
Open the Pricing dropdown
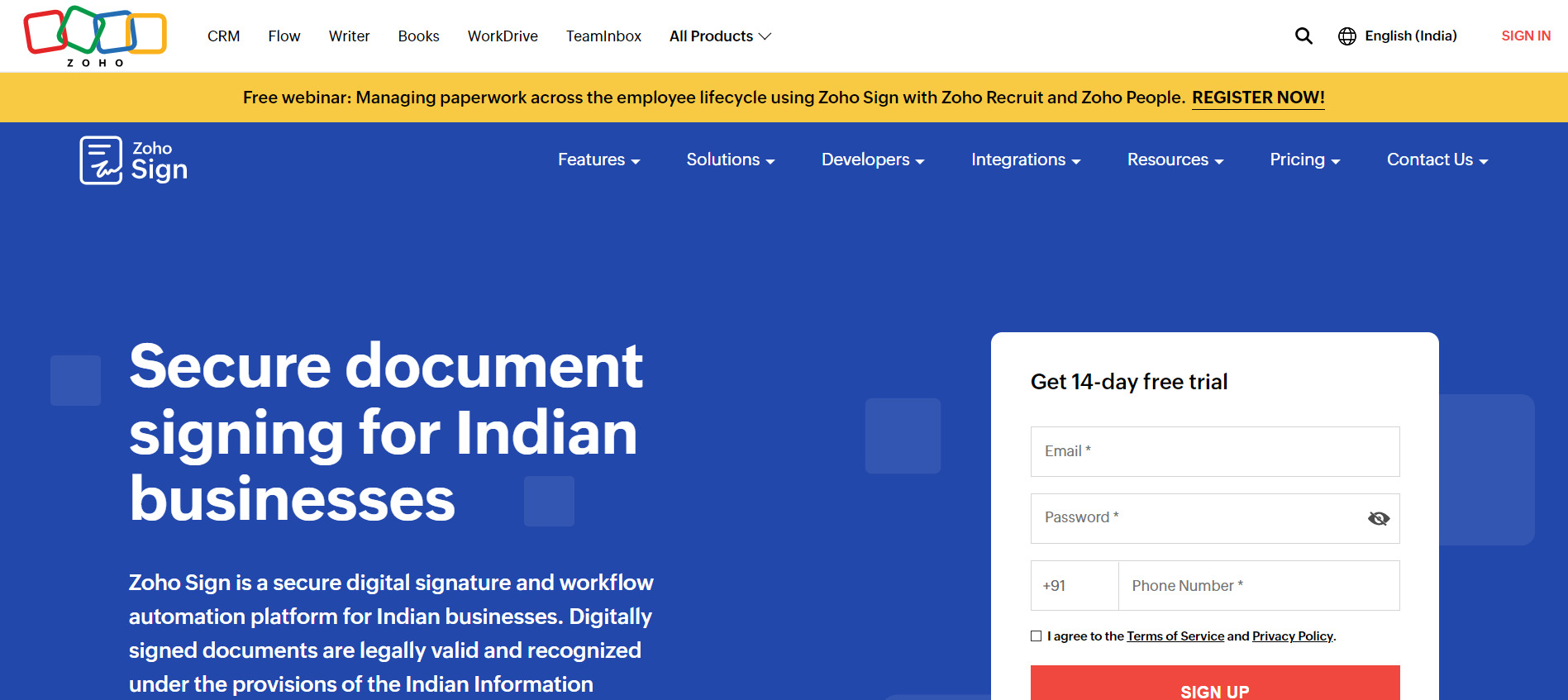1305,160
